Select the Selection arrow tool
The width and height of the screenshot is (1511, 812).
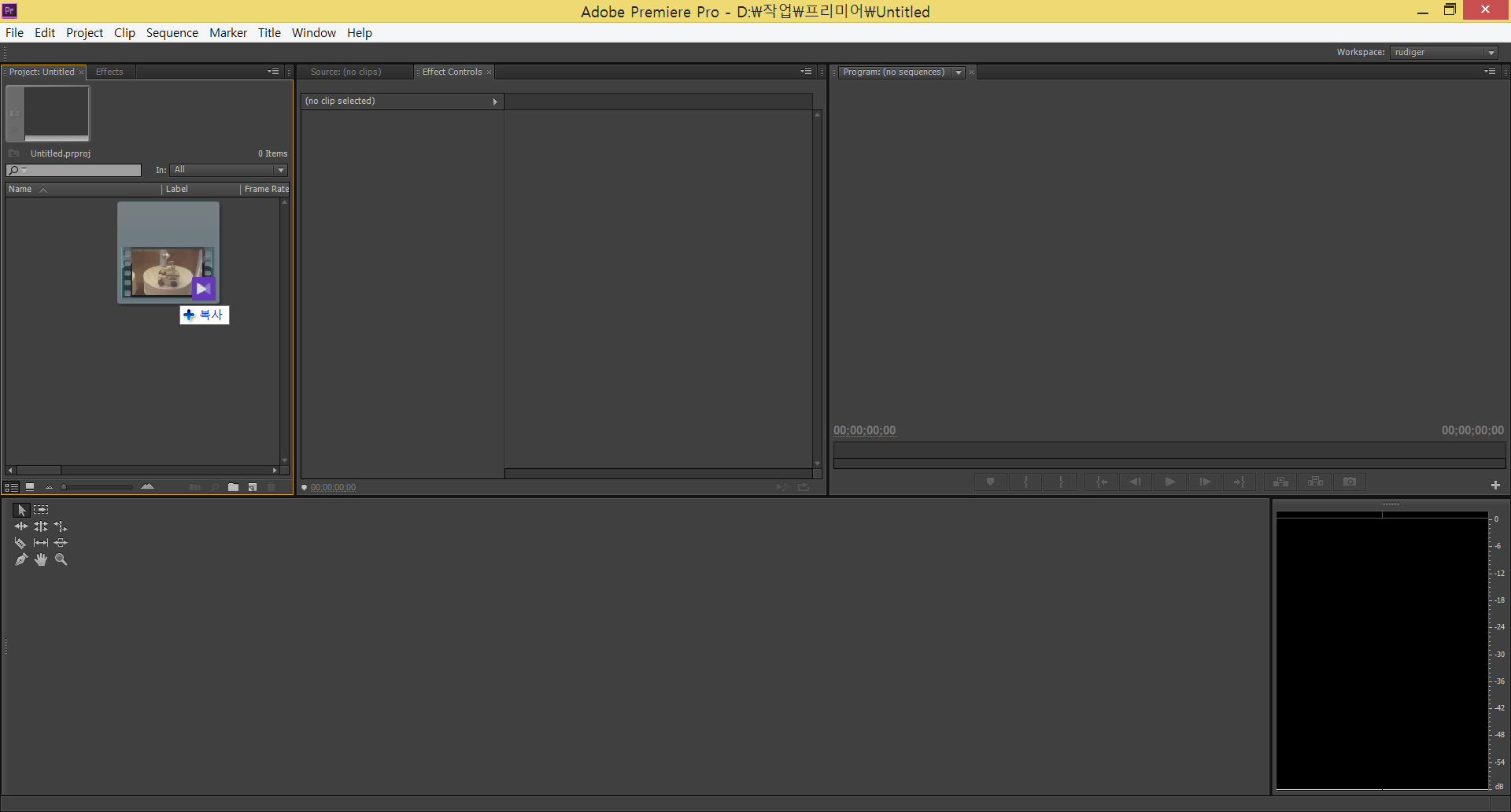click(x=21, y=510)
